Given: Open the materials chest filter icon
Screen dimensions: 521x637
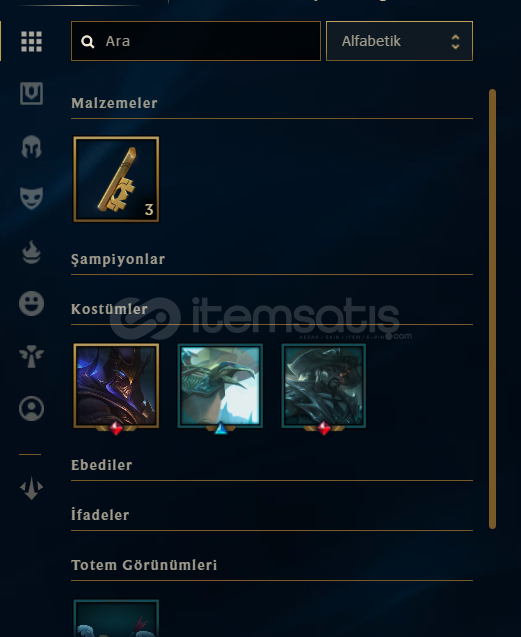Looking at the screenshot, I should [x=31, y=93].
